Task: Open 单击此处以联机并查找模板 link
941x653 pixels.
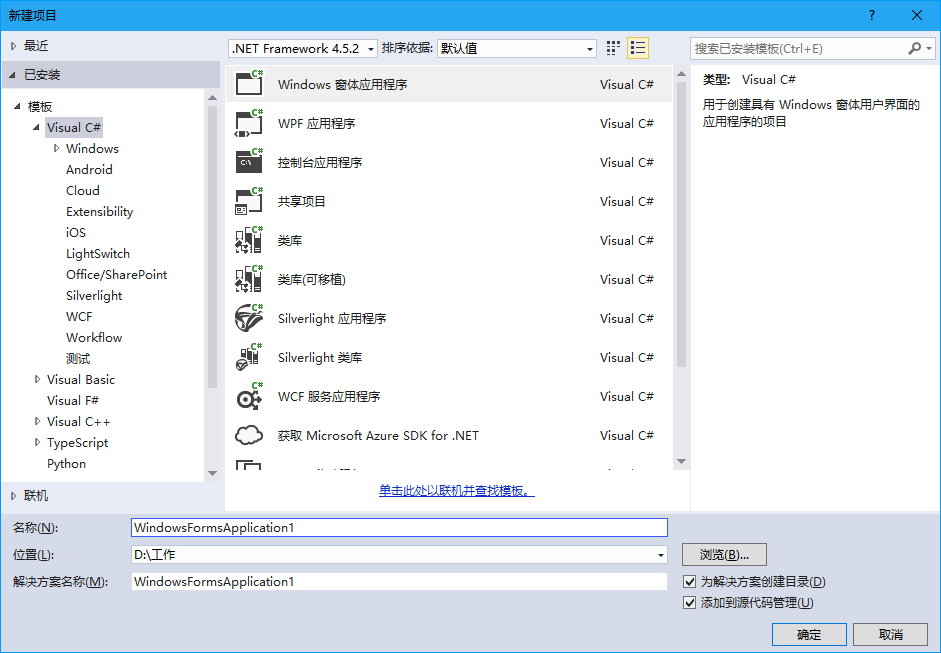Action: [x=457, y=491]
